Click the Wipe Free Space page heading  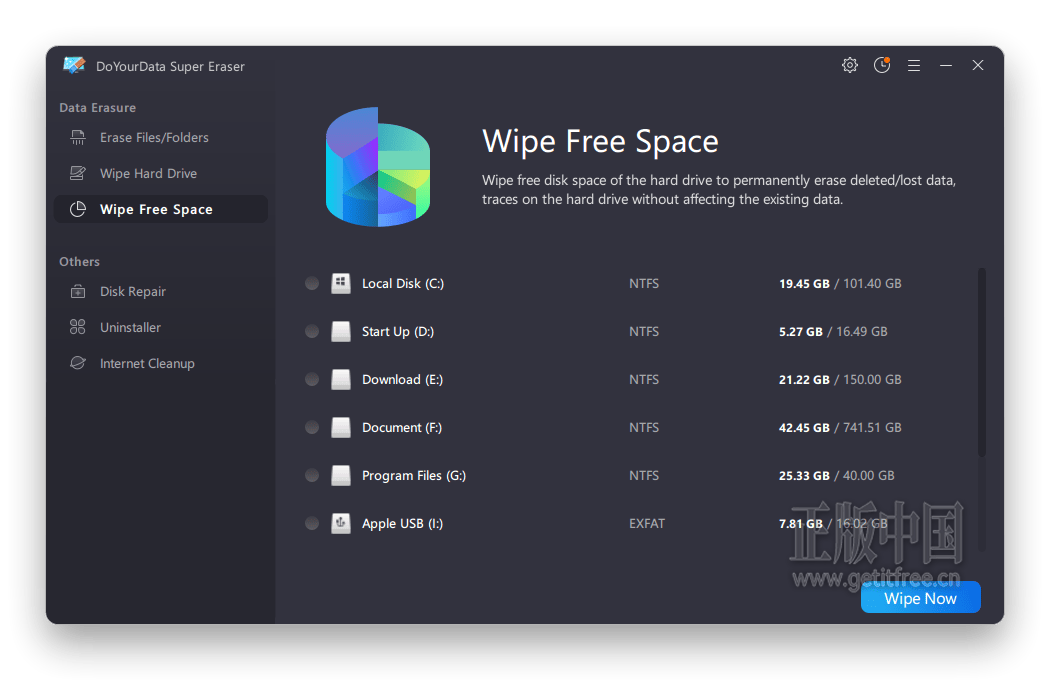click(600, 141)
